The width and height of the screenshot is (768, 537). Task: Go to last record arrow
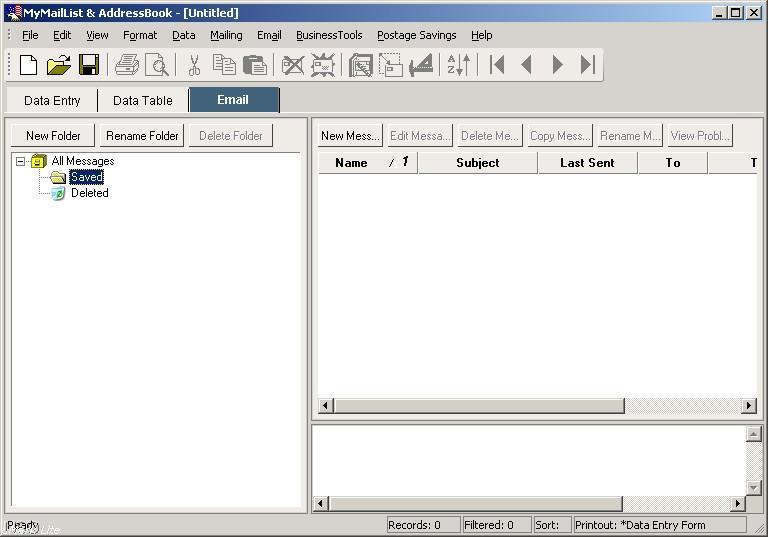pyautogui.click(x=587, y=65)
